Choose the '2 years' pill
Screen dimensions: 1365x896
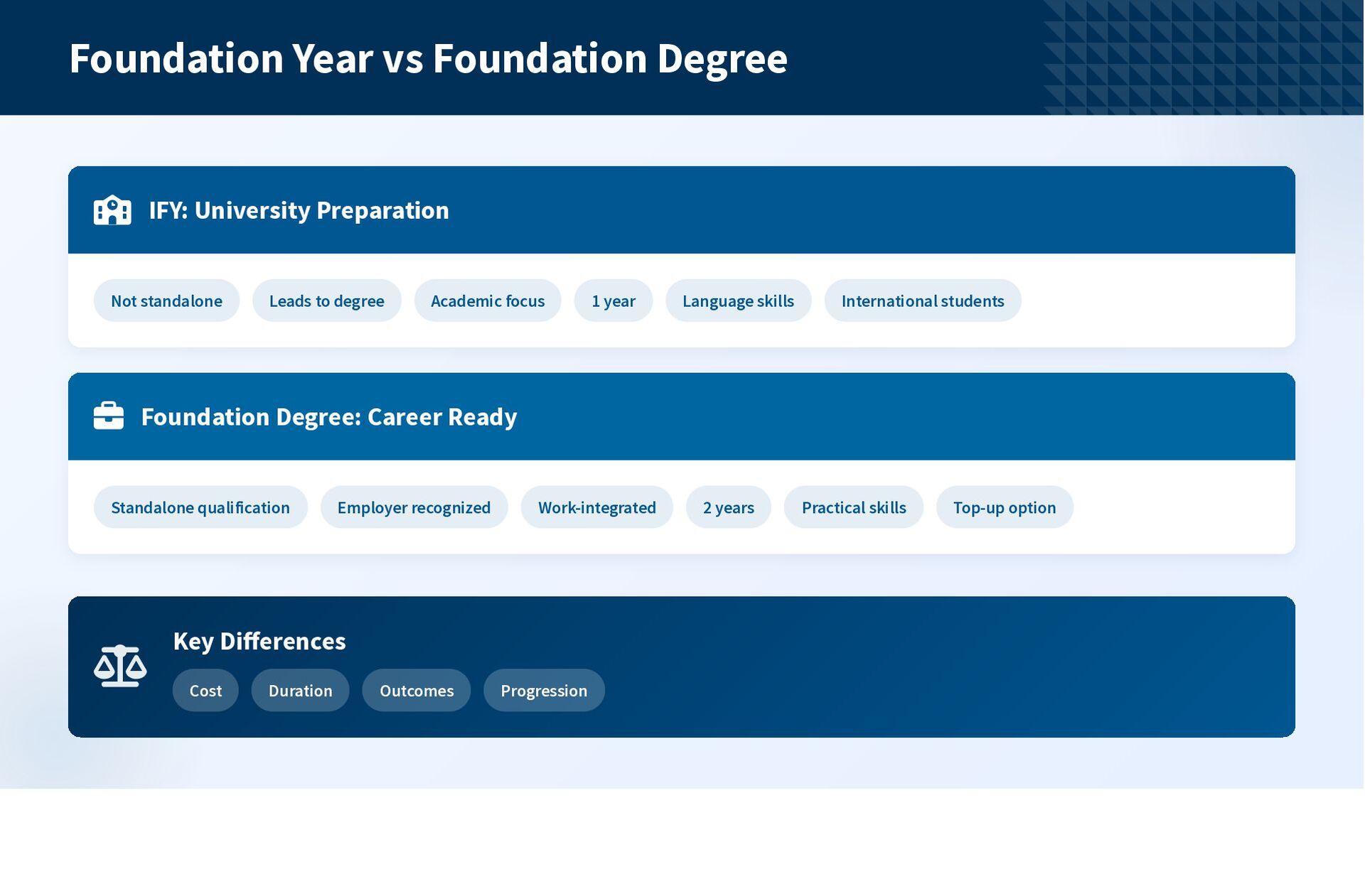pos(729,507)
